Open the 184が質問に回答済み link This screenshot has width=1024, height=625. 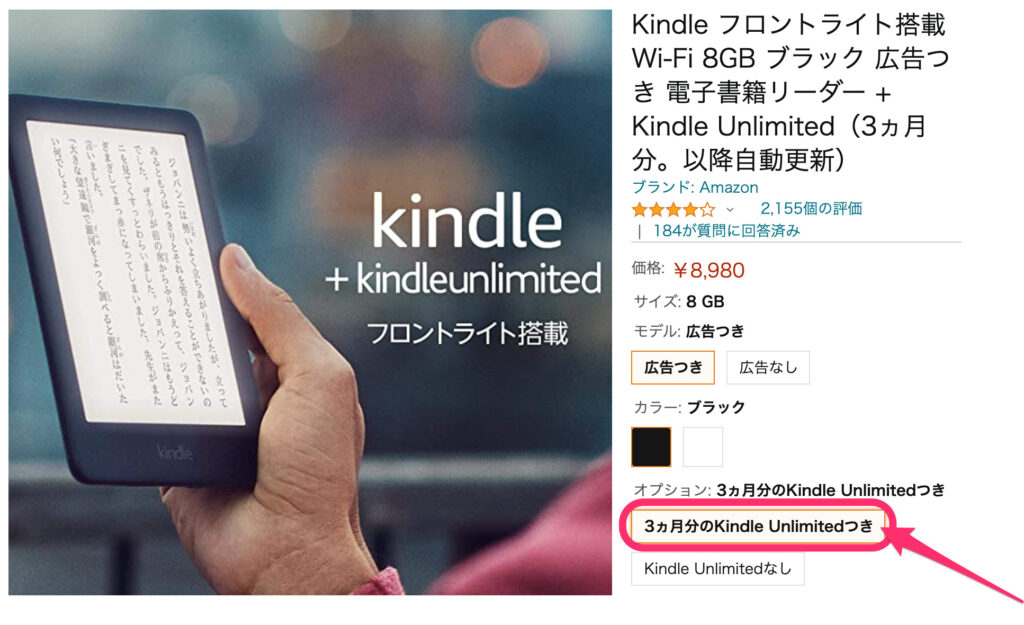726,231
